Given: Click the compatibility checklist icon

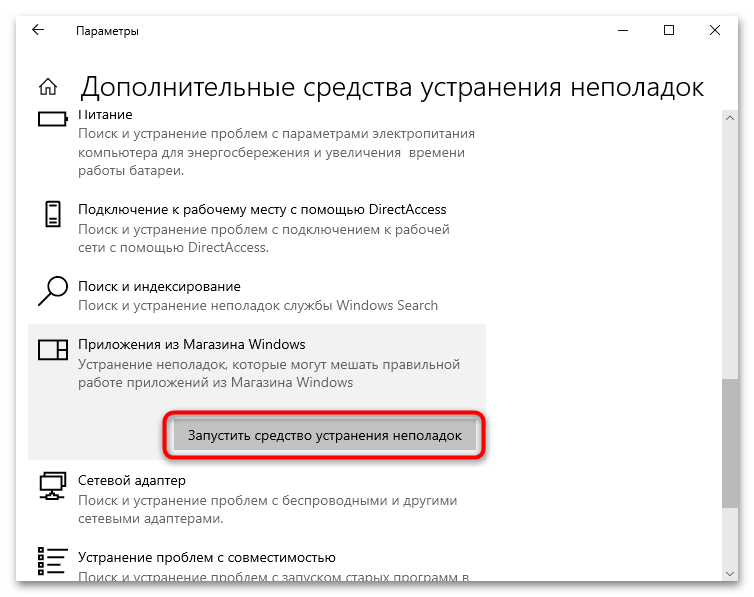Looking at the screenshot, I should pos(53,561).
